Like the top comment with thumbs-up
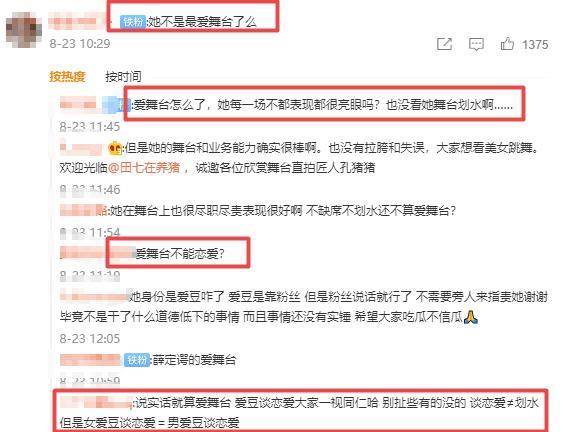The width and height of the screenshot is (563, 432). coord(507,44)
